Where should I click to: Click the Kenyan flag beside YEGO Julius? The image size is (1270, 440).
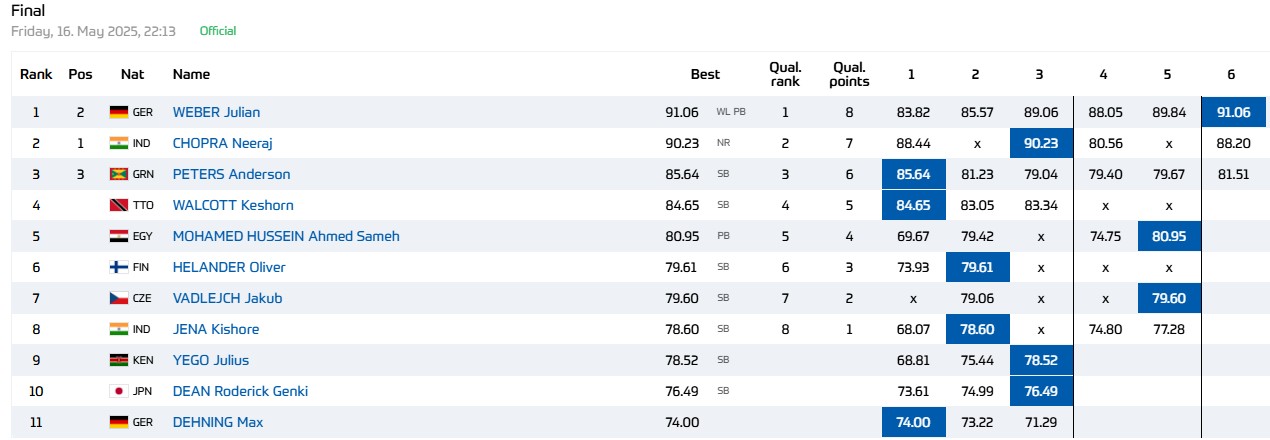(x=119, y=360)
